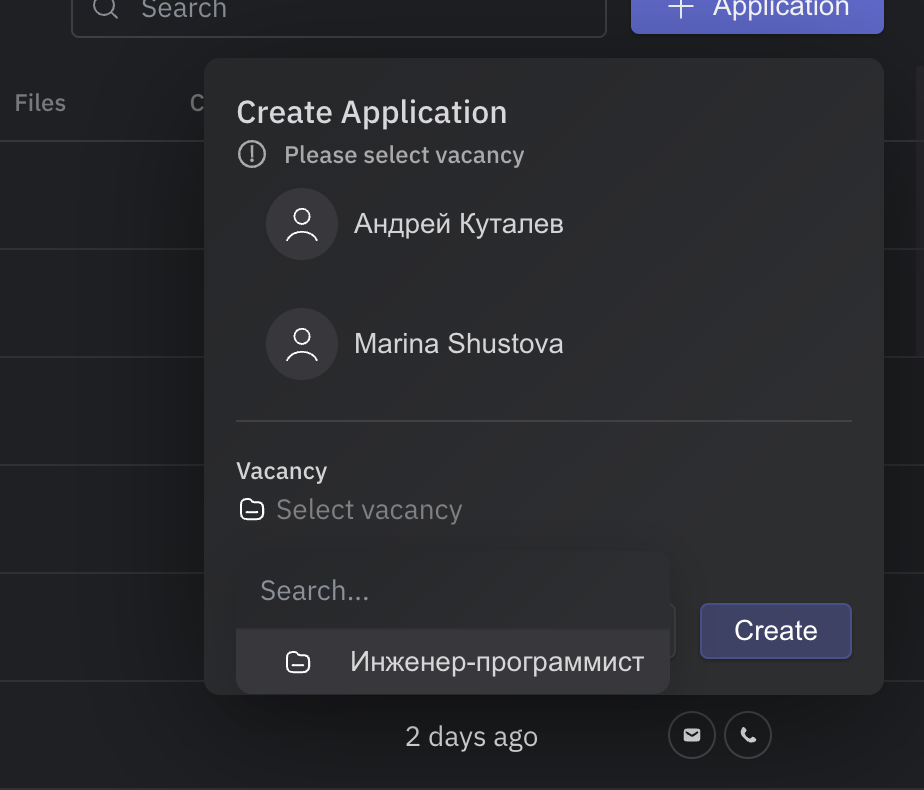Open email via the envelope icon
This screenshot has width=924, height=790.
point(691,735)
